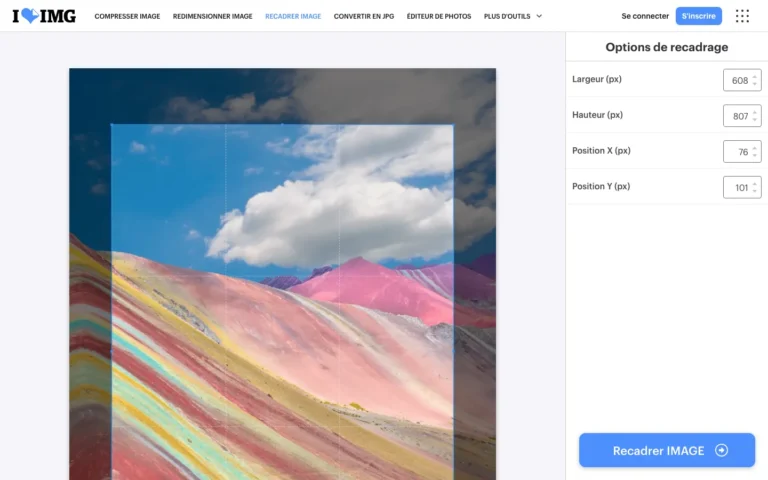Open Convertir en JPG tool
Screen dimensions: 768x480
click(364, 16)
